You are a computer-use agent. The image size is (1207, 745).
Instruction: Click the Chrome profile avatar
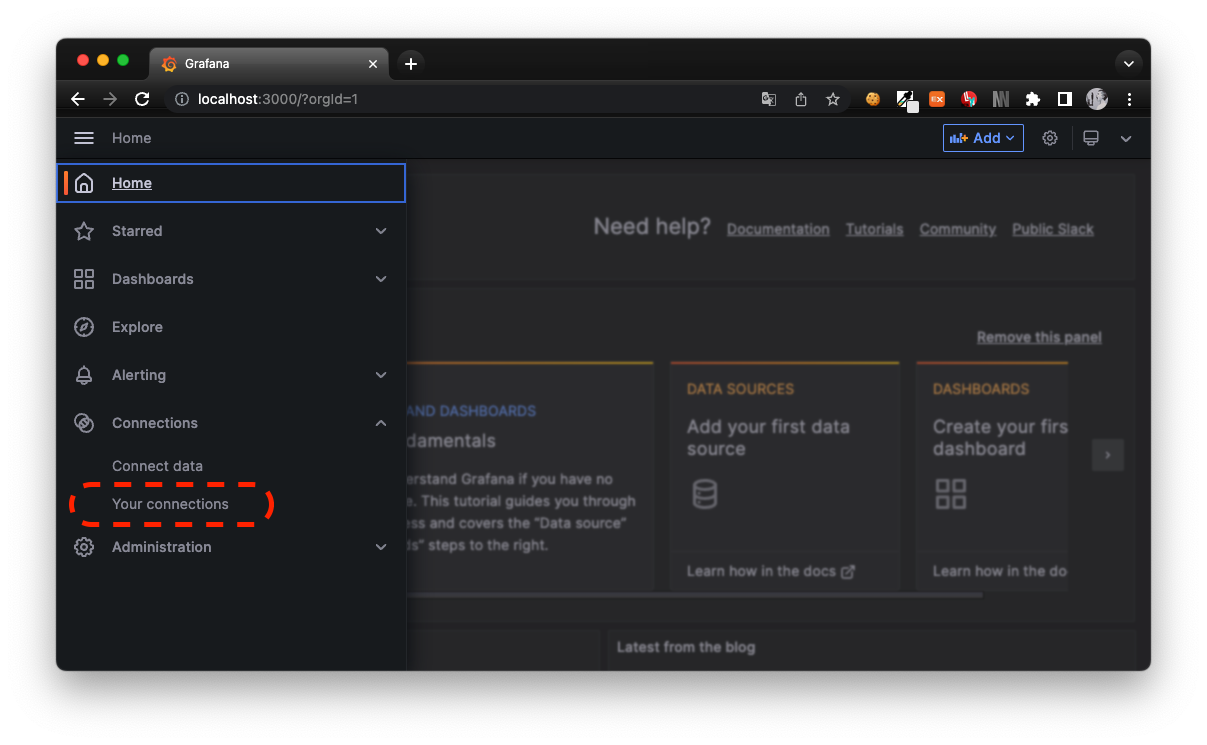pyautogui.click(x=1097, y=99)
